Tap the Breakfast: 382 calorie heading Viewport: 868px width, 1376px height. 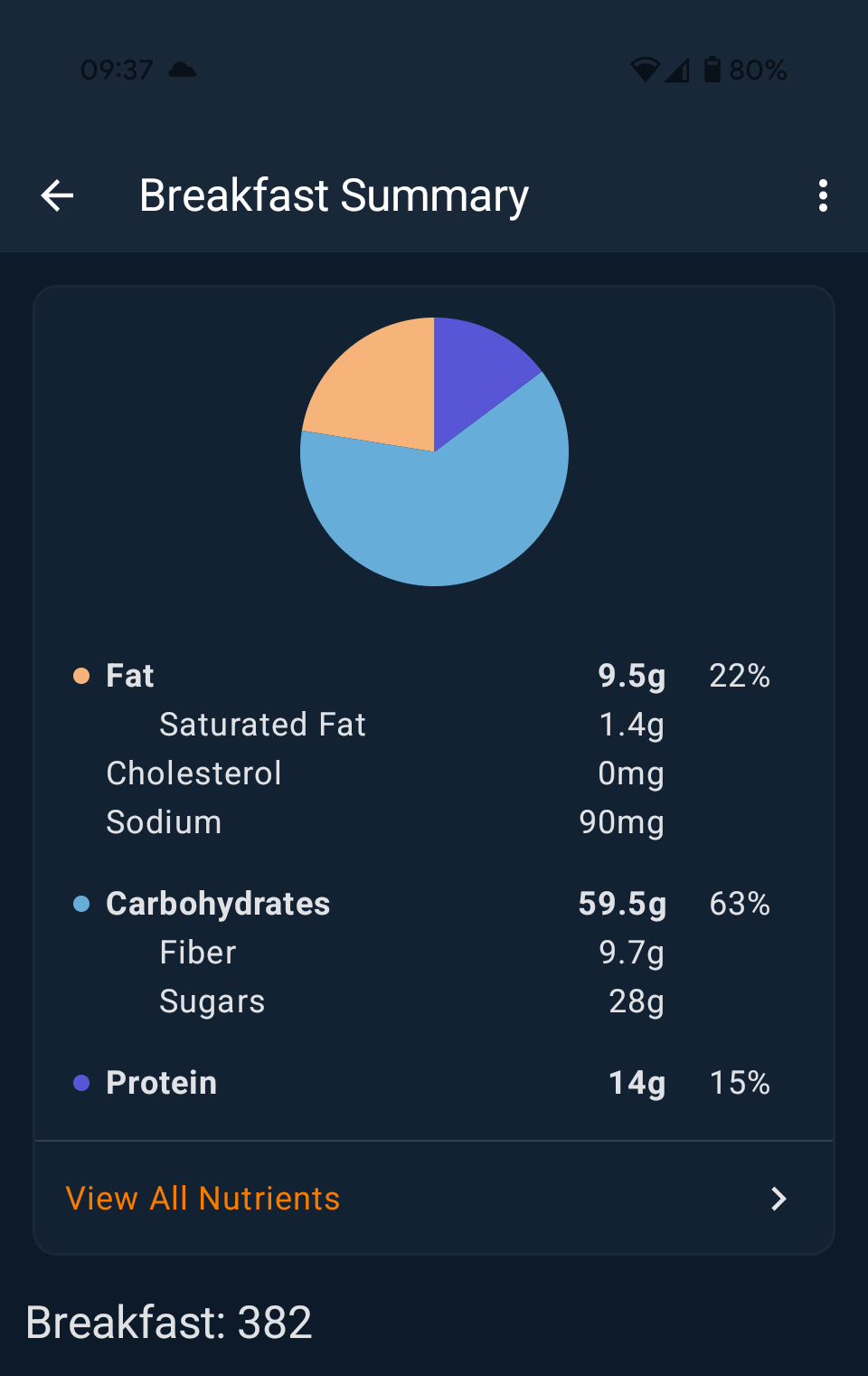coord(169,1322)
